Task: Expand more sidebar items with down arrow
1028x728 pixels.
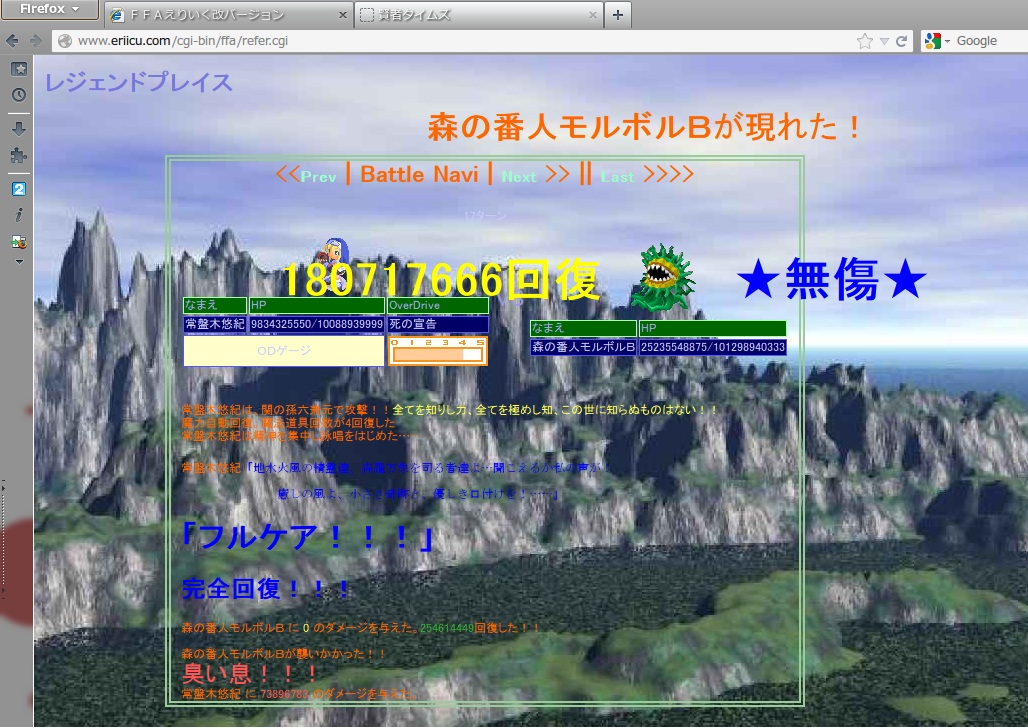Action: pos(19,262)
